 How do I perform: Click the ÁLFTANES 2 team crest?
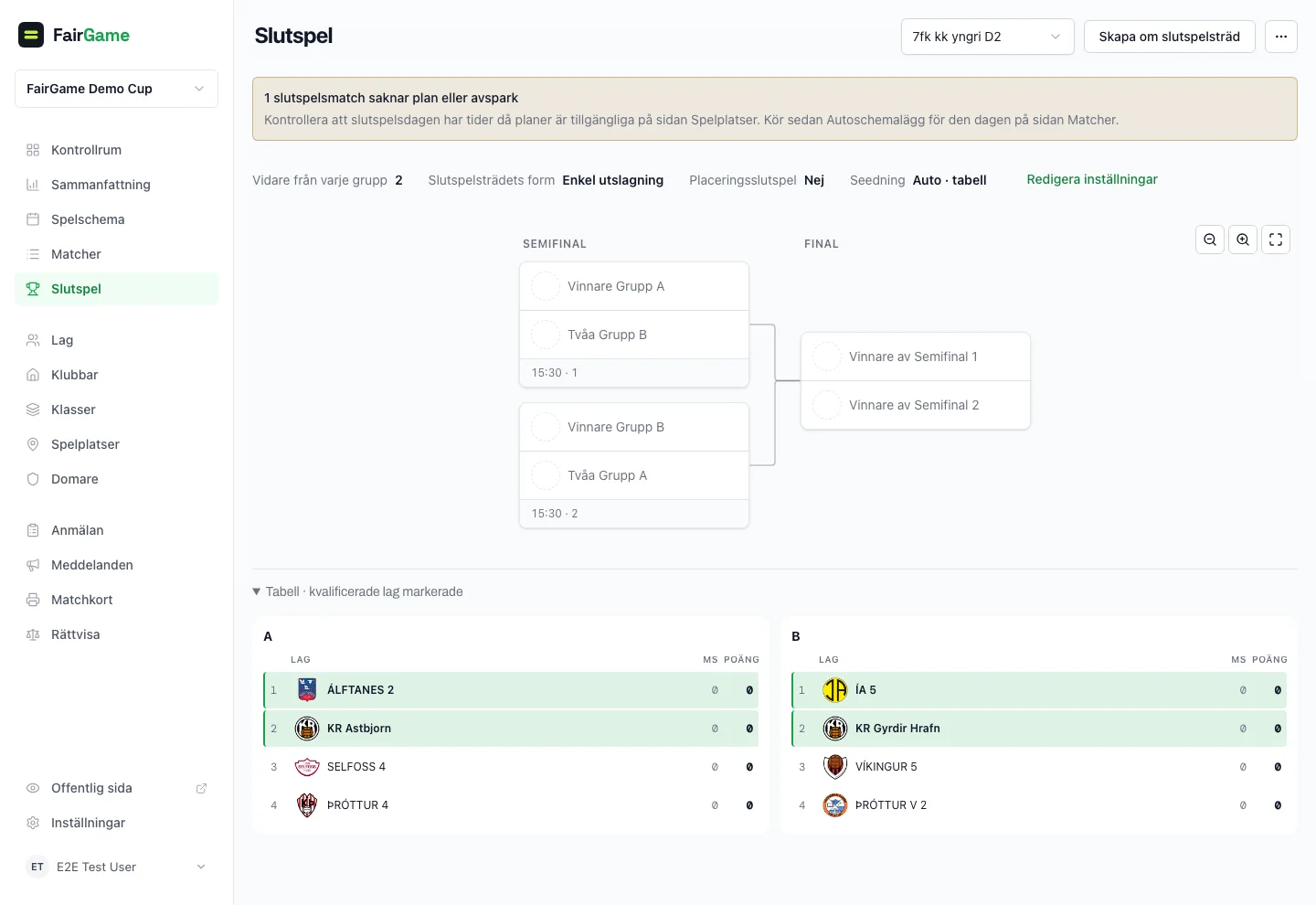[307, 690]
